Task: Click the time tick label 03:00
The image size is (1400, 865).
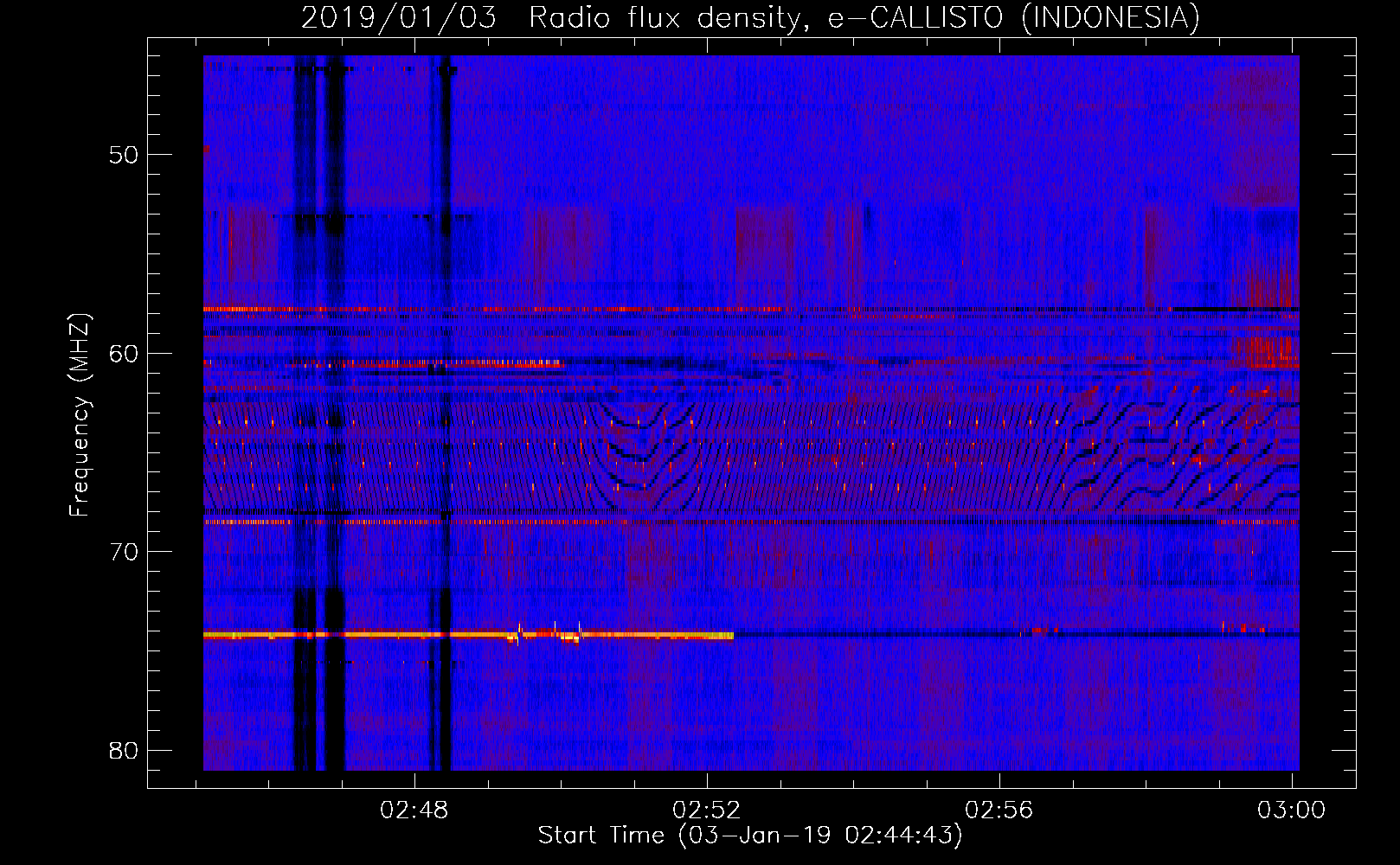Action: coord(1292,811)
